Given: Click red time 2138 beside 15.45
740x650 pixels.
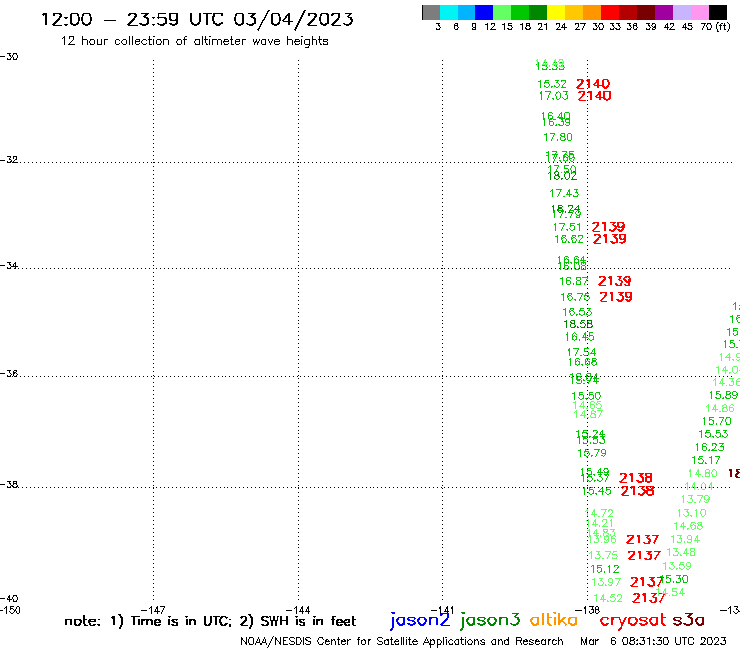Looking at the screenshot, I should pos(638,491).
